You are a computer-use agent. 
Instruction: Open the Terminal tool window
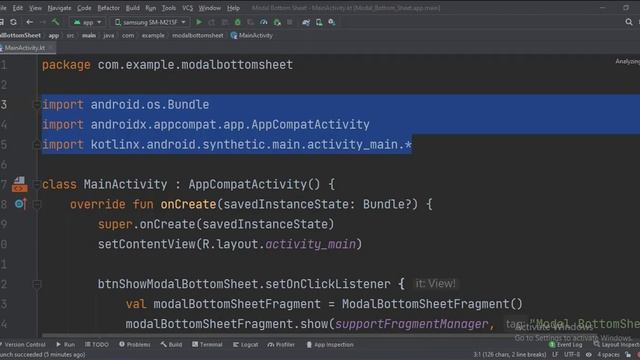pos(207,344)
